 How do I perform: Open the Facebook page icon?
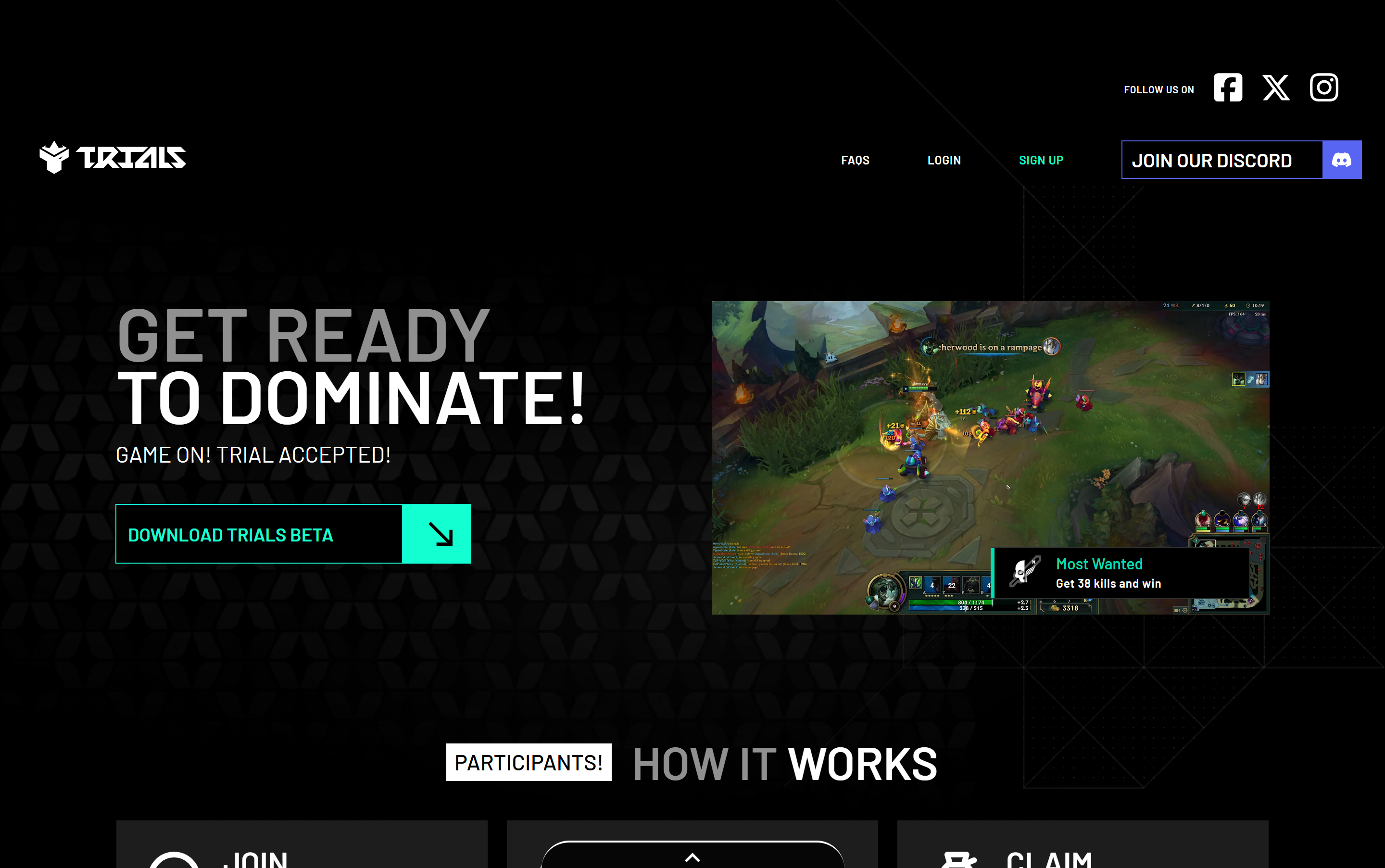pos(1228,87)
